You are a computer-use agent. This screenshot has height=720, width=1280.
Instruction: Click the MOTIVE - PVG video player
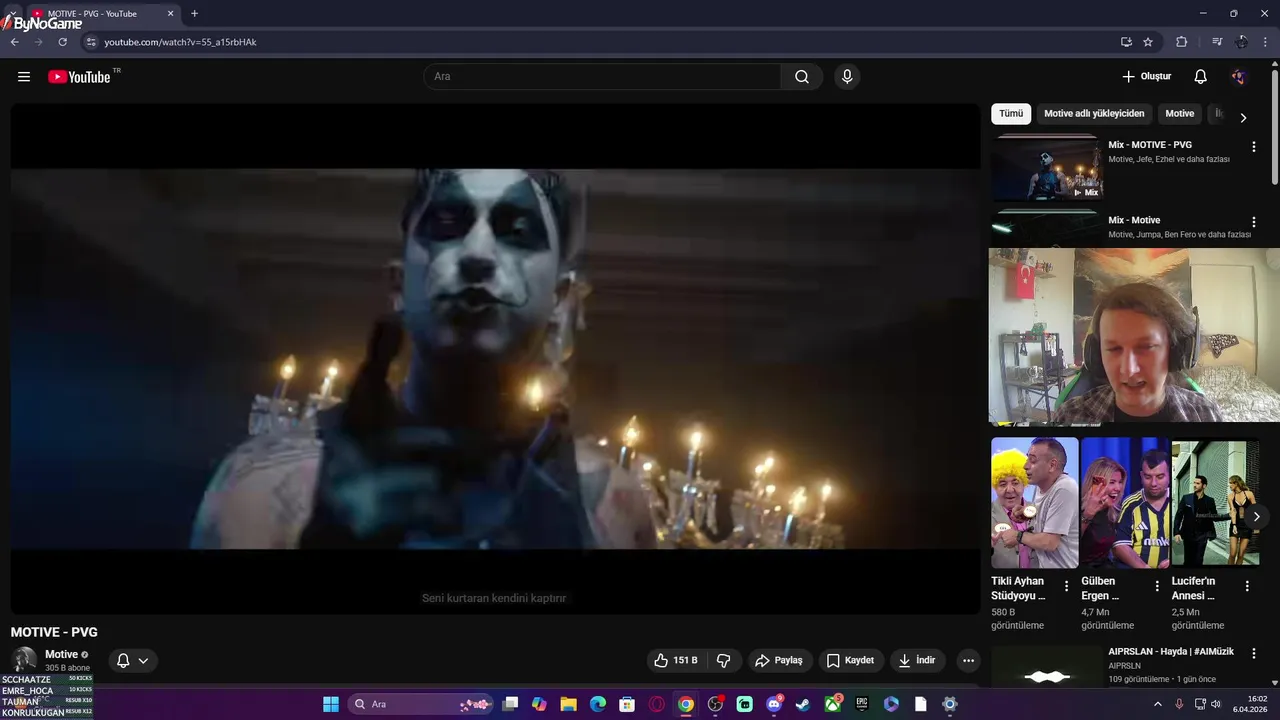tap(495, 358)
